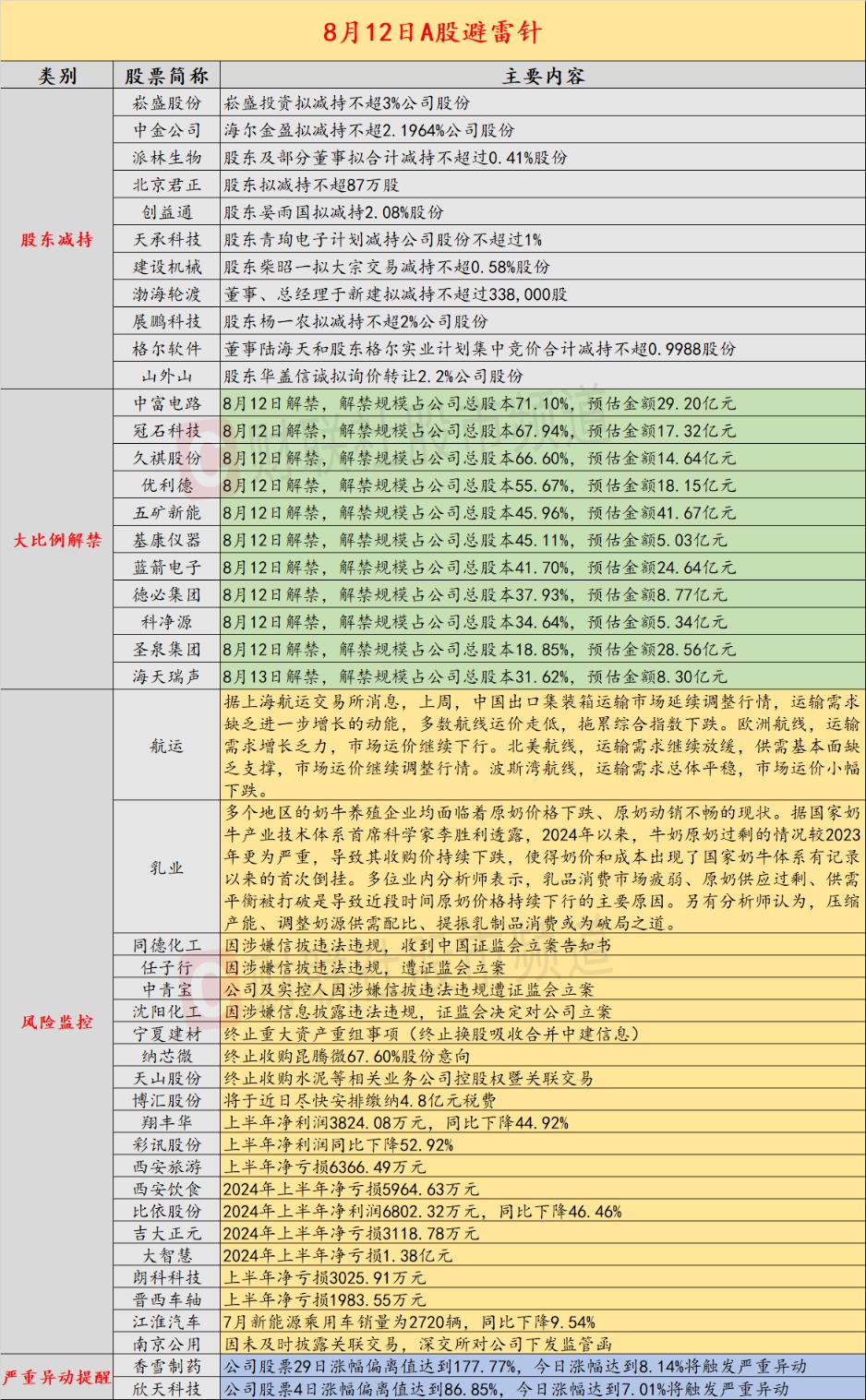Click the text starting '因未及时披露关联交易'

click(417, 1344)
